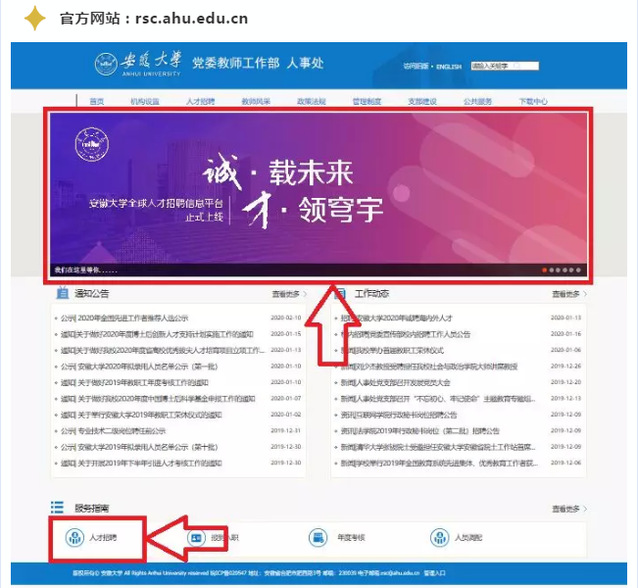Screen dimensions: 638x588
Task: Switch site language via ENGLISH link
Action: (449, 66)
